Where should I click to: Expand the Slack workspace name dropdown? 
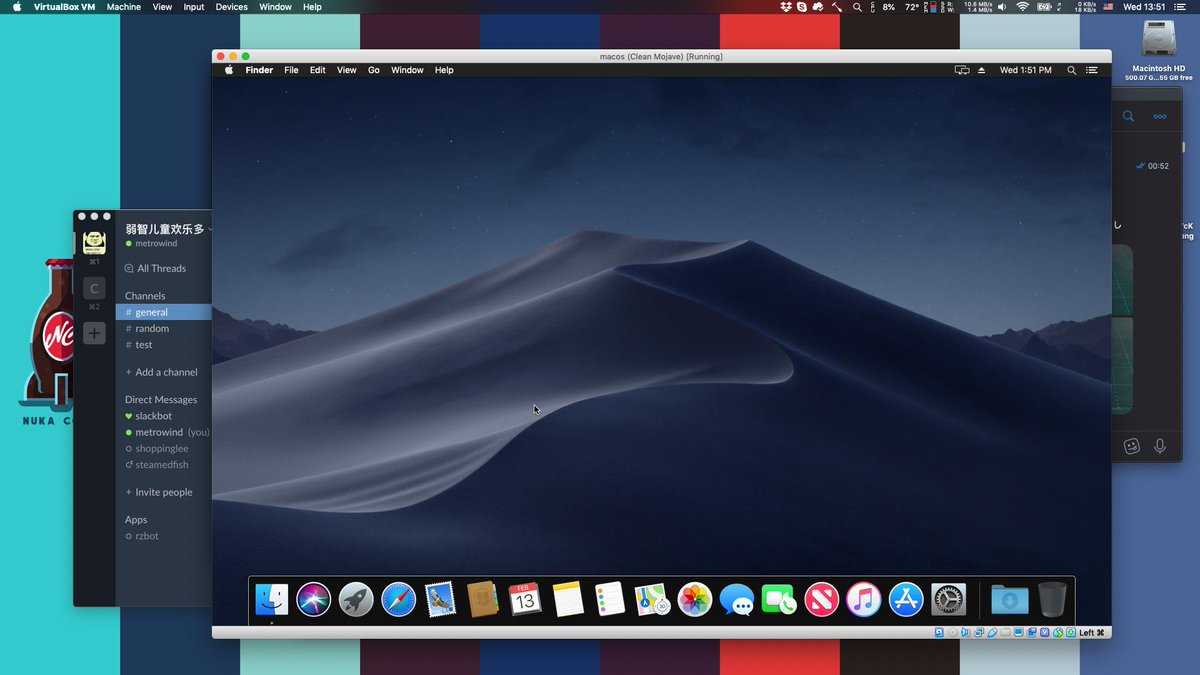pyautogui.click(x=168, y=229)
